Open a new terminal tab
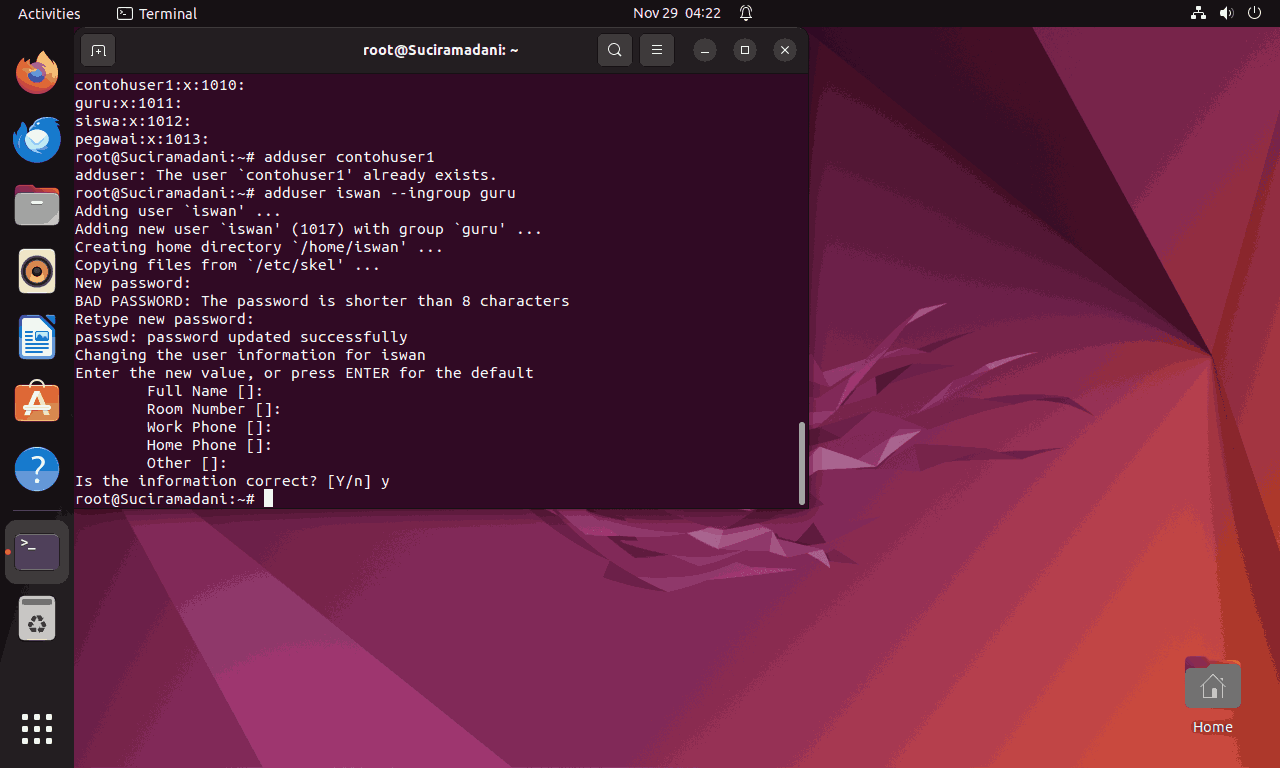The image size is (1280, 768). point(97,50)
